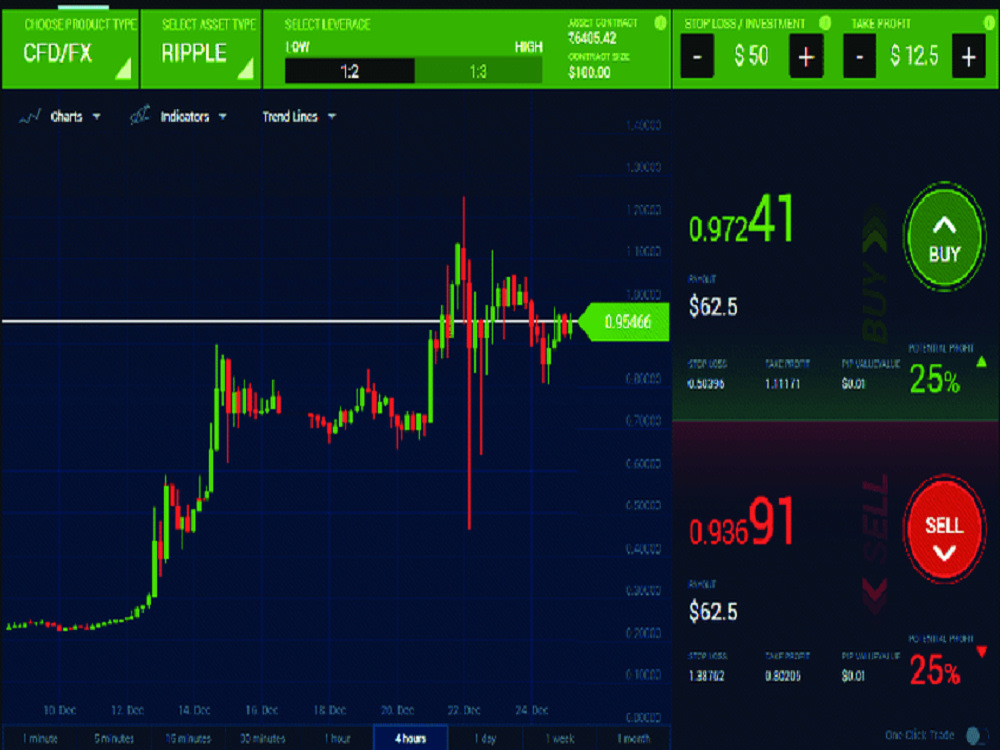Click the Stop Loss / Investment info icon
The image size is (1000, 750).
(825, 23)
